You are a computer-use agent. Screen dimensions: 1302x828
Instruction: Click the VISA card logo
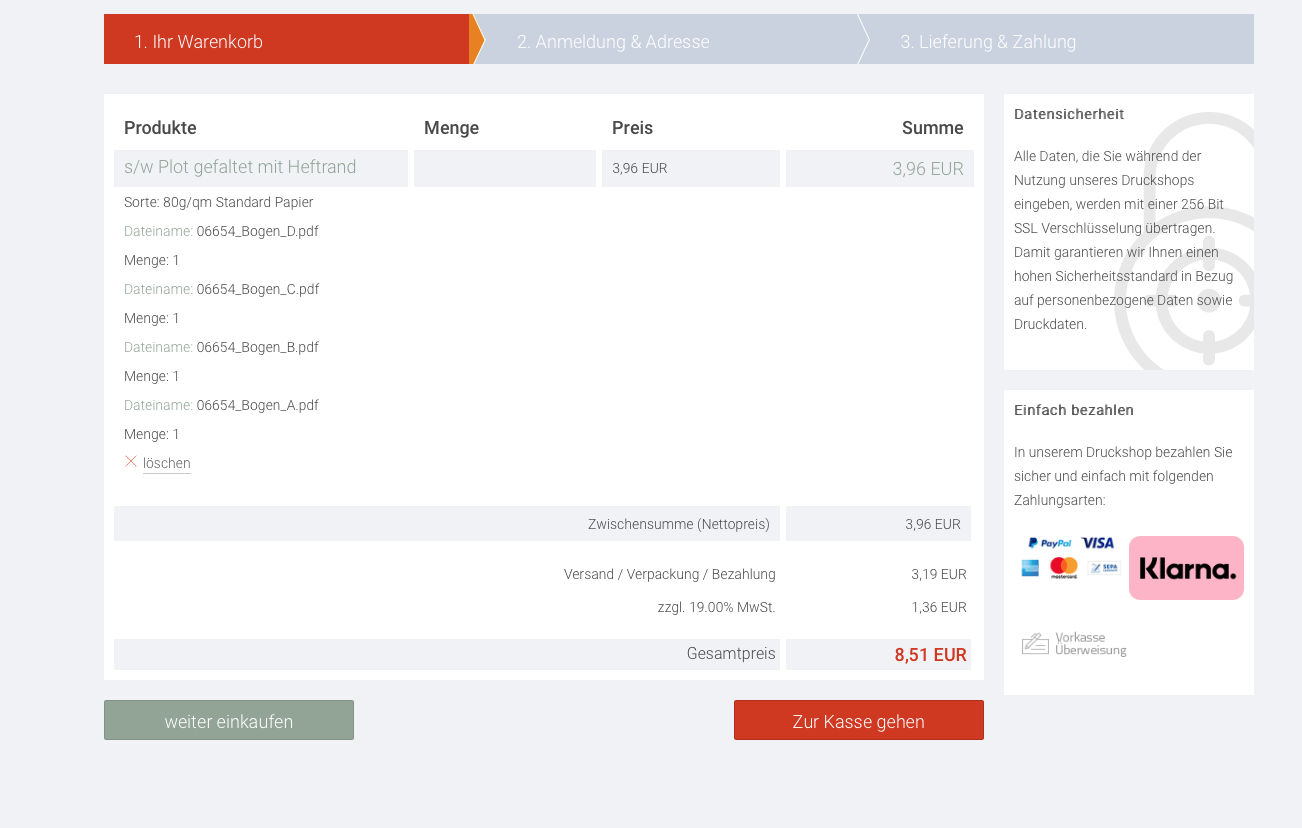coord(1097,543)
